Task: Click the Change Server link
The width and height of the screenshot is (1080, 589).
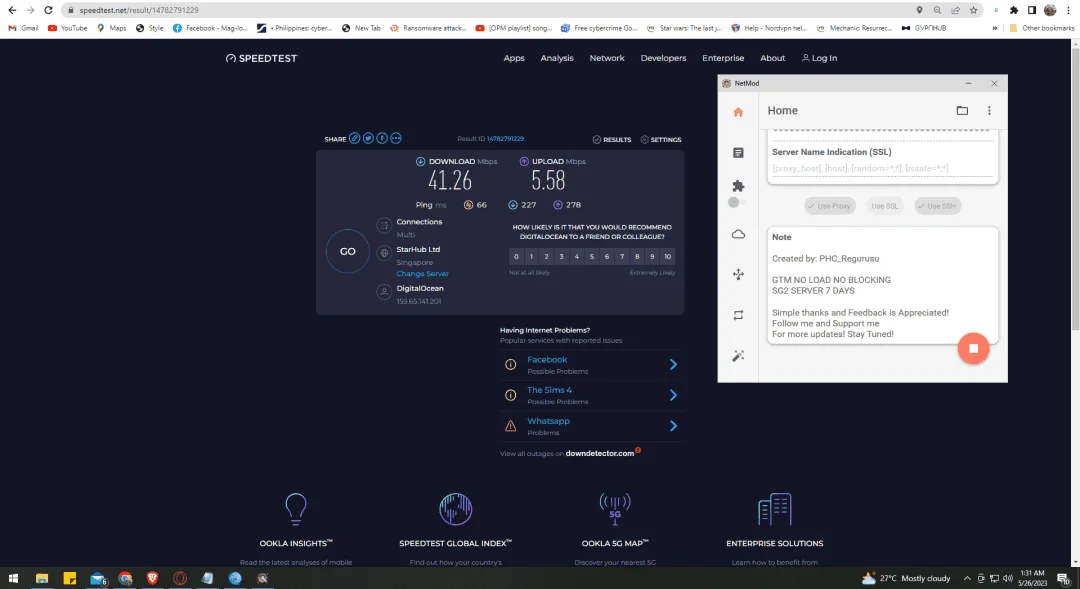Action: click(x=422, y=273)
